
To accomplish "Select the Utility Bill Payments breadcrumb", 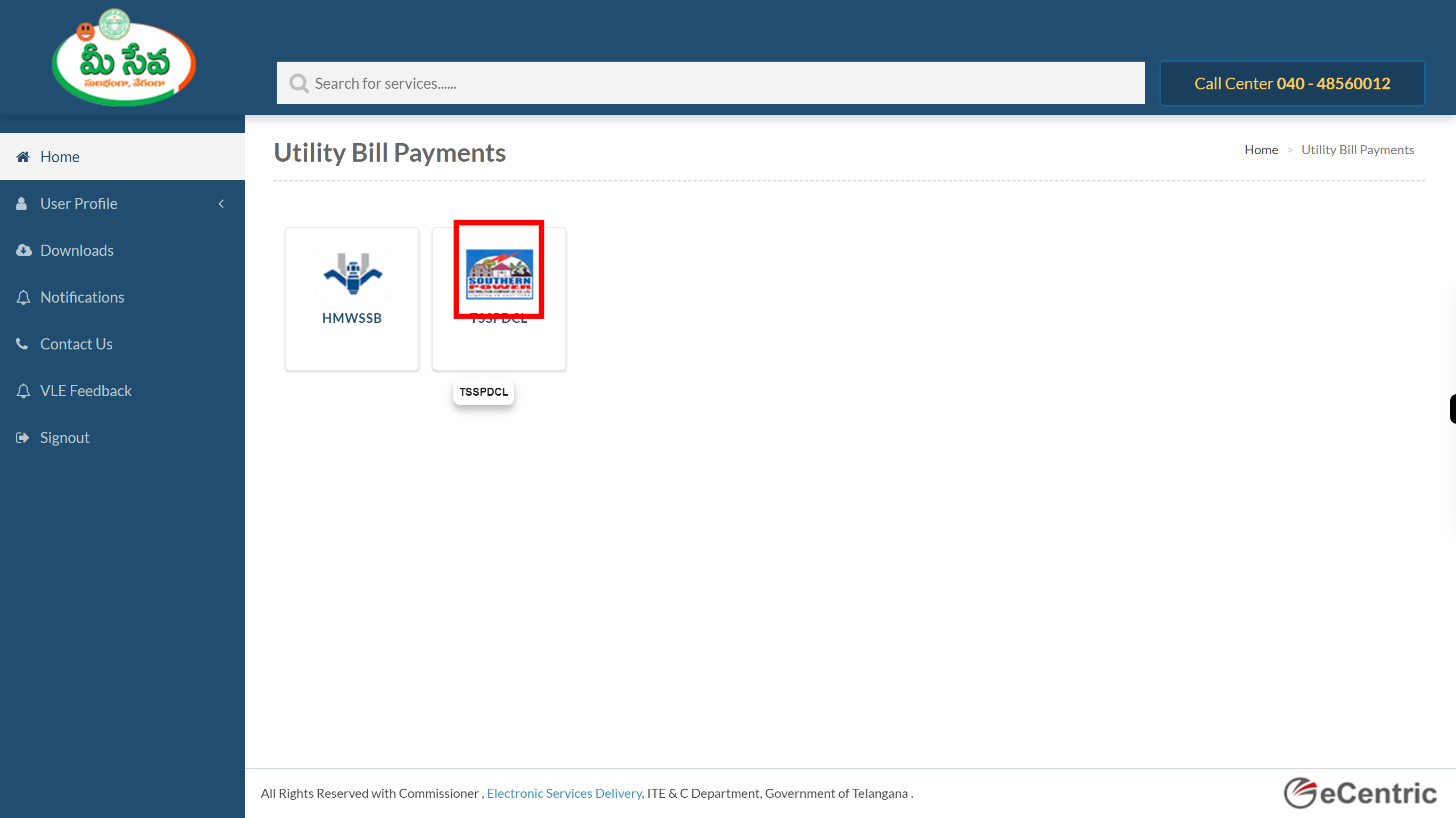I will [1358, 149].
